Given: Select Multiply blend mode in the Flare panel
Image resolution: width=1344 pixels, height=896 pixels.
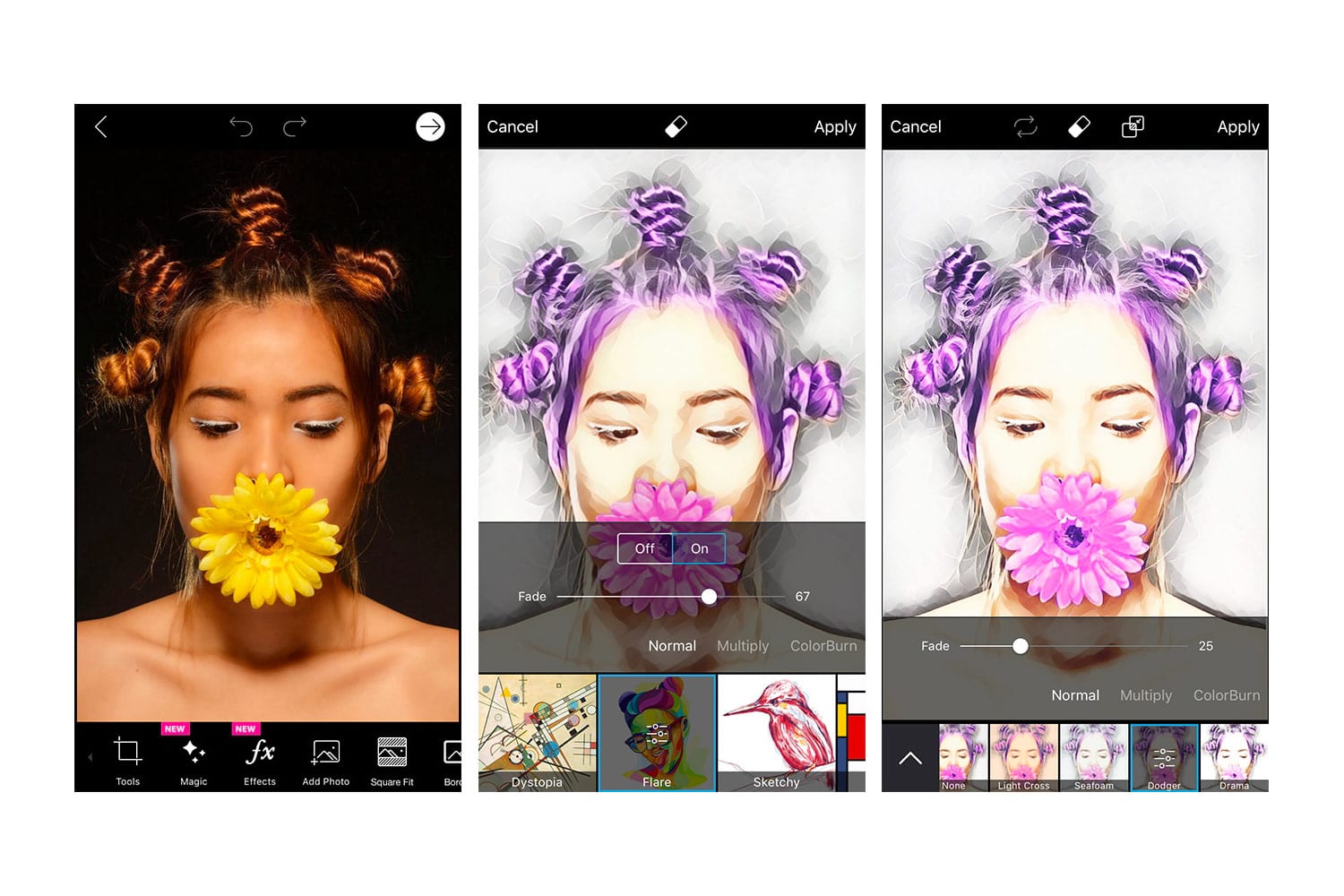Looking at the screenshot, I should pos(743,646).
